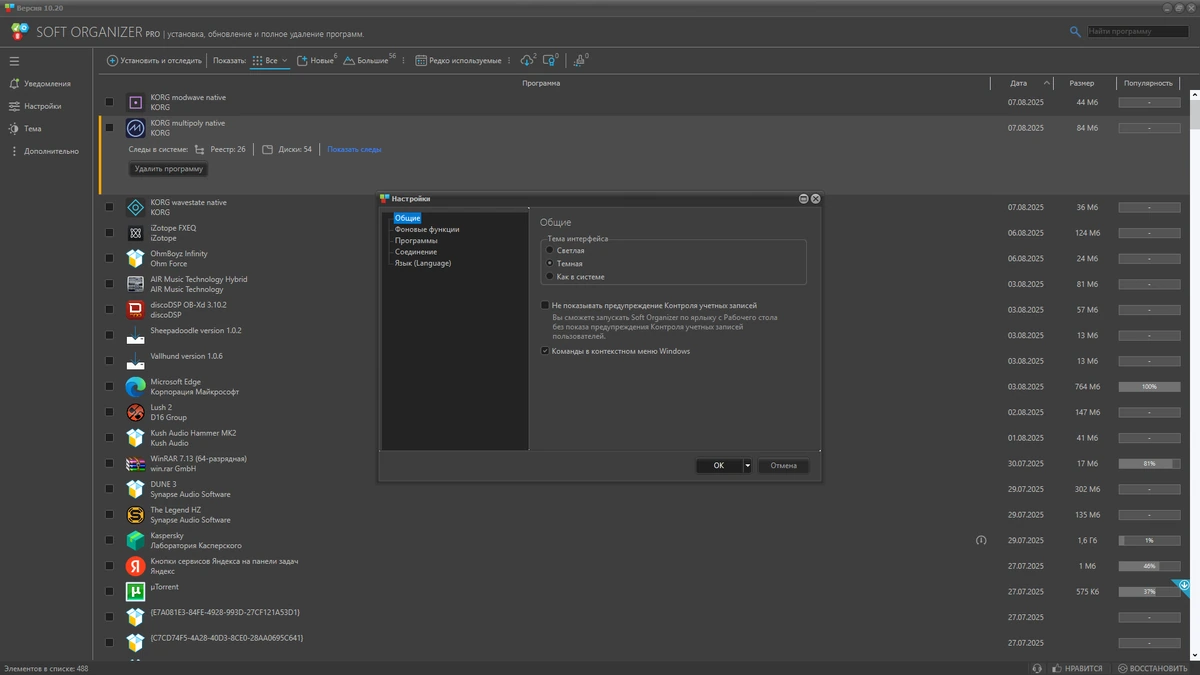Click the WinRAR icon
The width and height of the screenshot is (1200, 675).
[x=135, y=464]
